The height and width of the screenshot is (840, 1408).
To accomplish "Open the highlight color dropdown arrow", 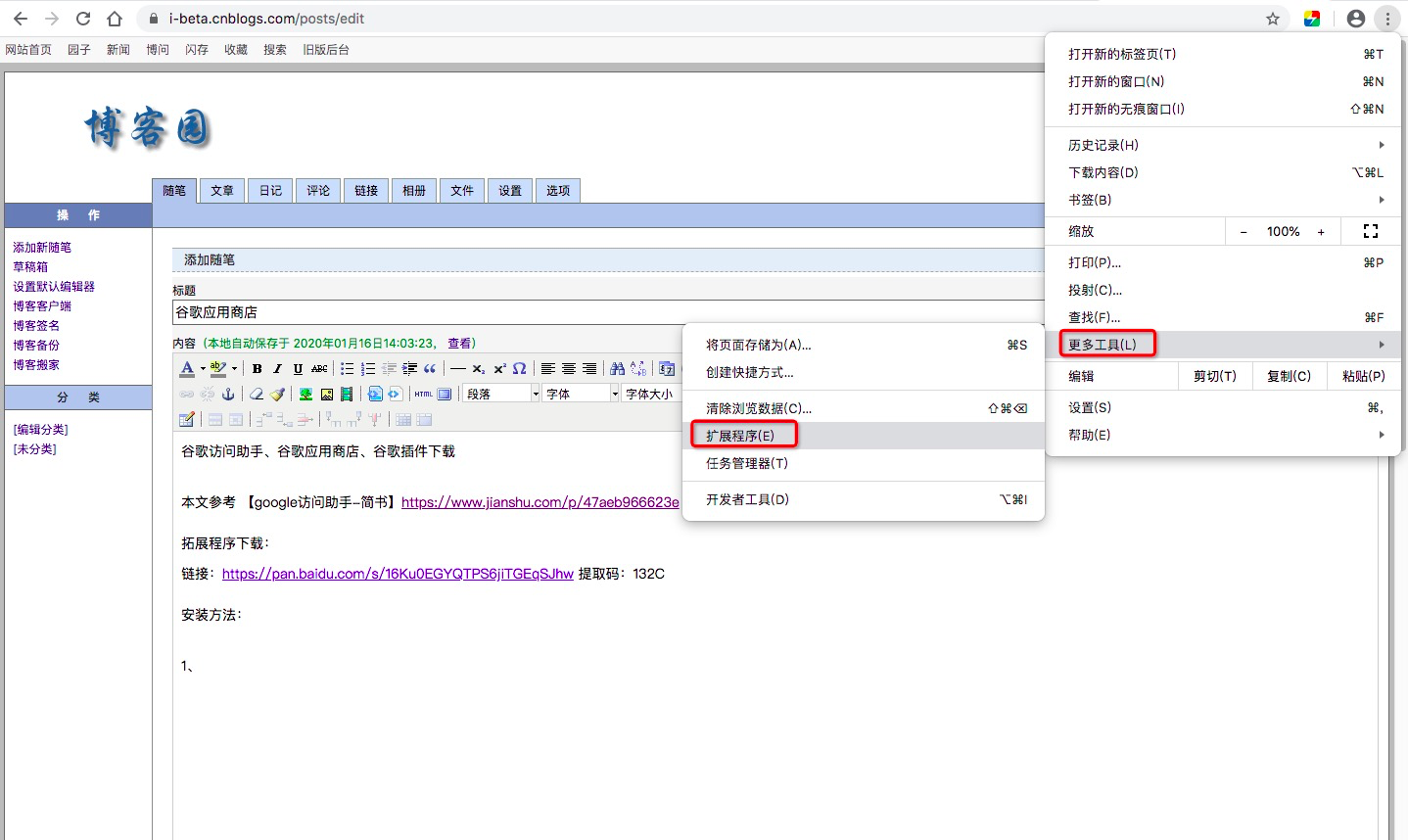I will [234, 369].
